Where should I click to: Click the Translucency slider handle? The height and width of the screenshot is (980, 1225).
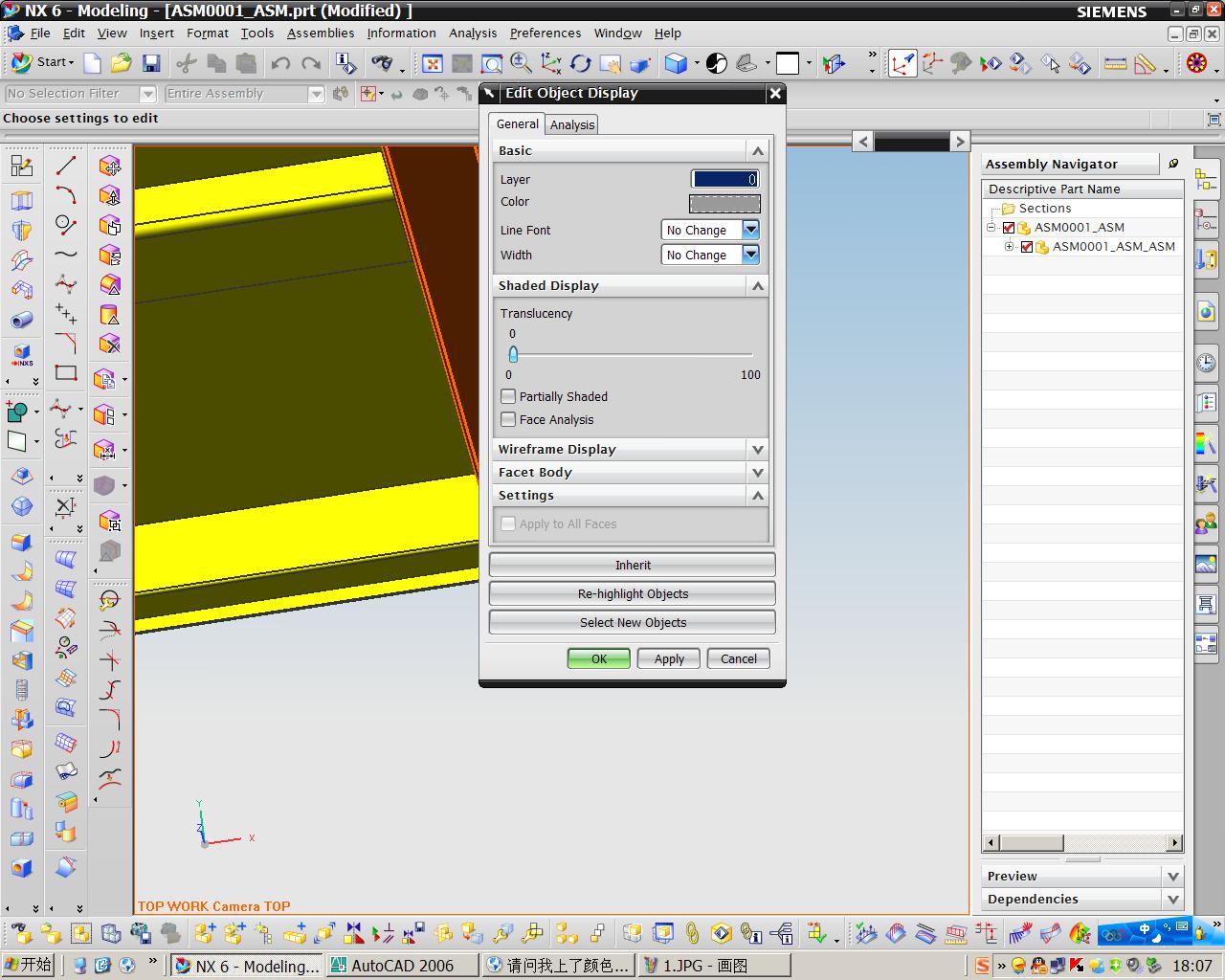click(513, 354)
